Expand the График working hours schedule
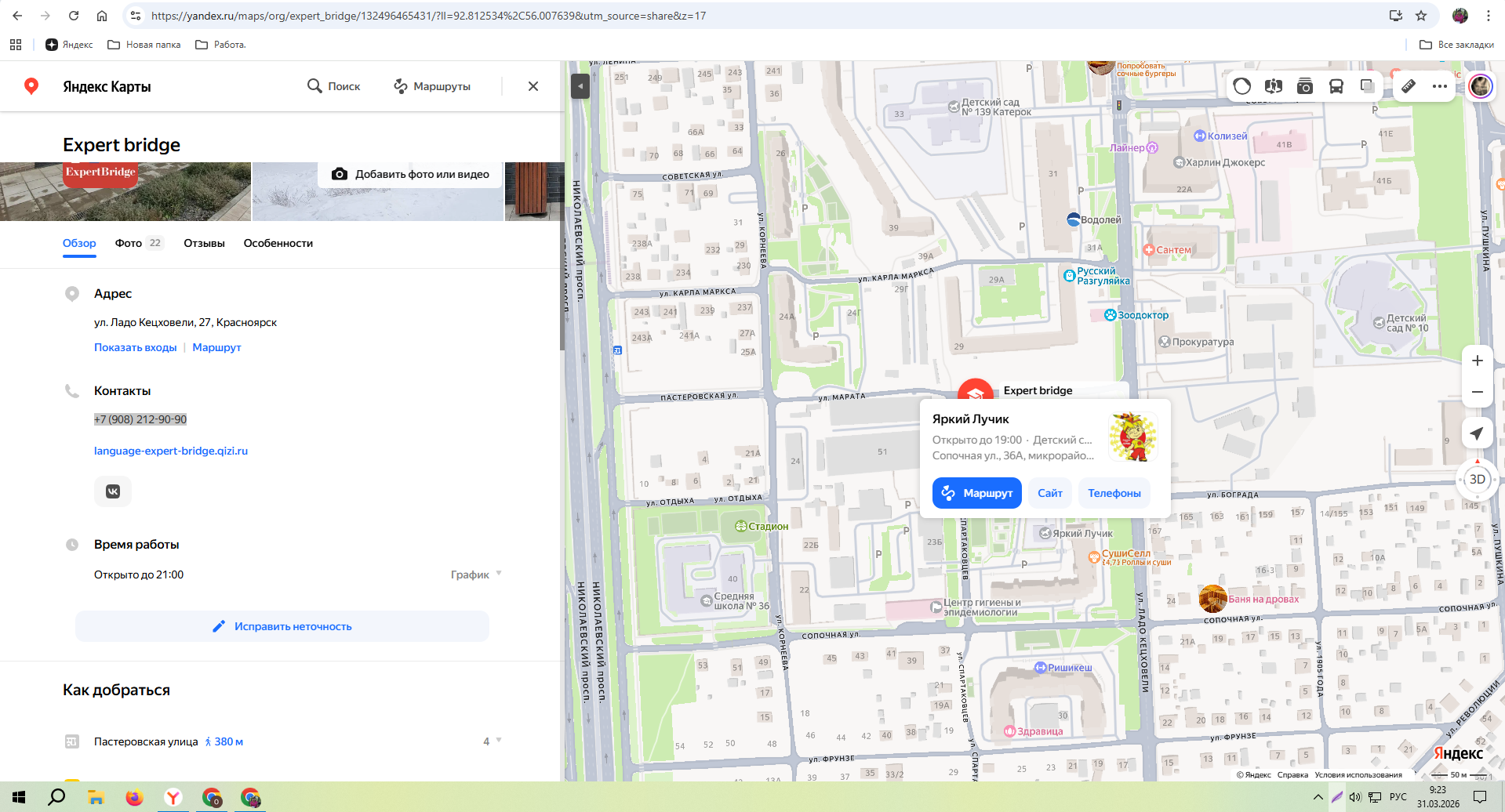1505x812 pixels. [x=476, y=575]
